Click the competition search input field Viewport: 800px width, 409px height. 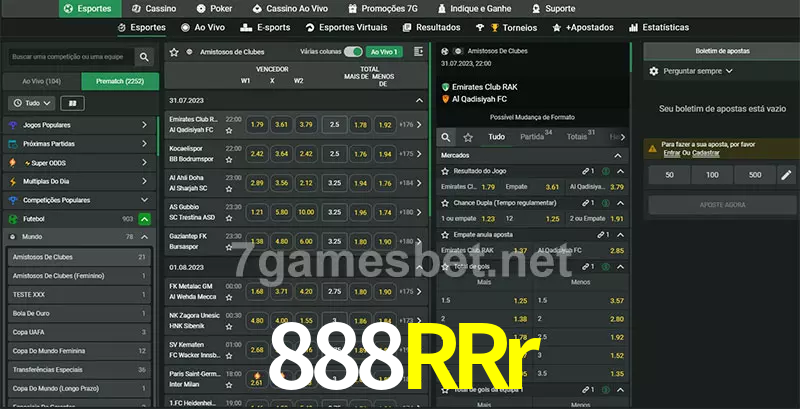point(68,58)
